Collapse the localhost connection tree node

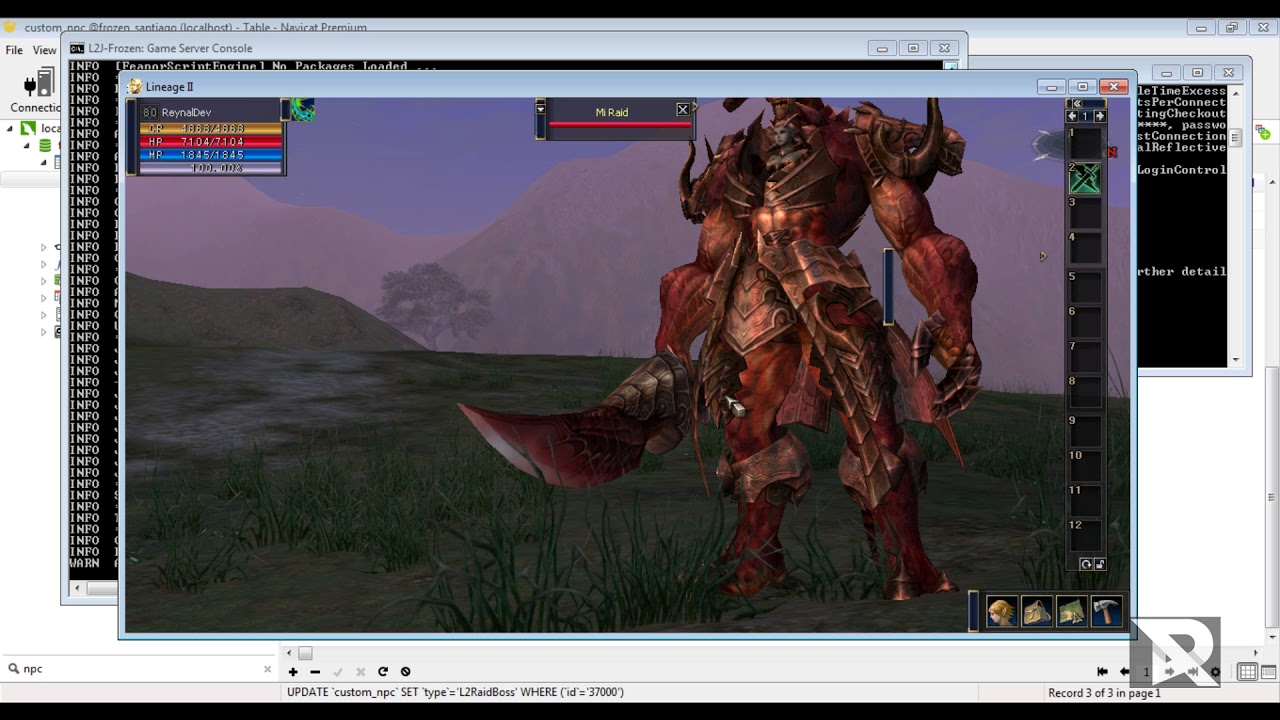pyautogui.click(x=12, y=128)
